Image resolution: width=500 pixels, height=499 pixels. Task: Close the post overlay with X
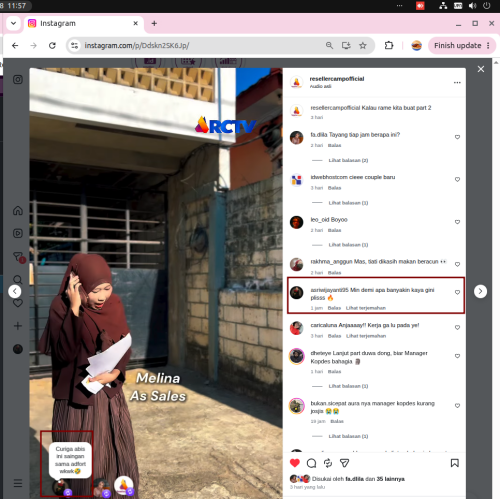click(481, 69)
